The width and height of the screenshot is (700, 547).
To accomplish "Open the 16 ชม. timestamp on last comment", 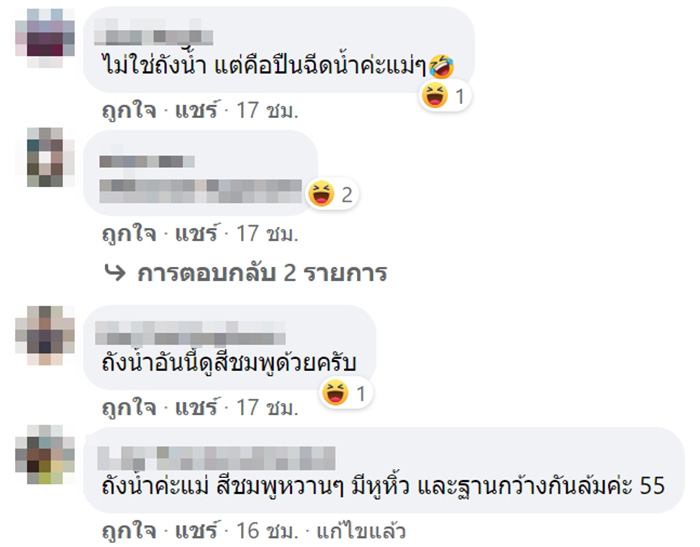I will (267, 530).
